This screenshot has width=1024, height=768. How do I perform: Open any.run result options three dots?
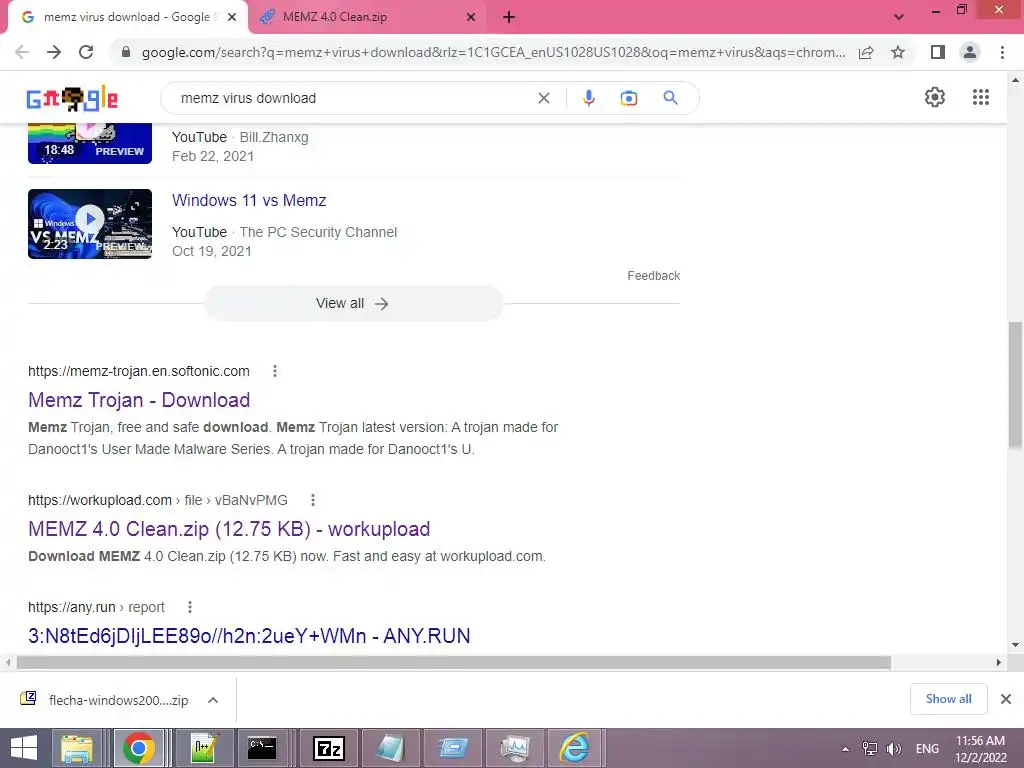pos(190,607)
